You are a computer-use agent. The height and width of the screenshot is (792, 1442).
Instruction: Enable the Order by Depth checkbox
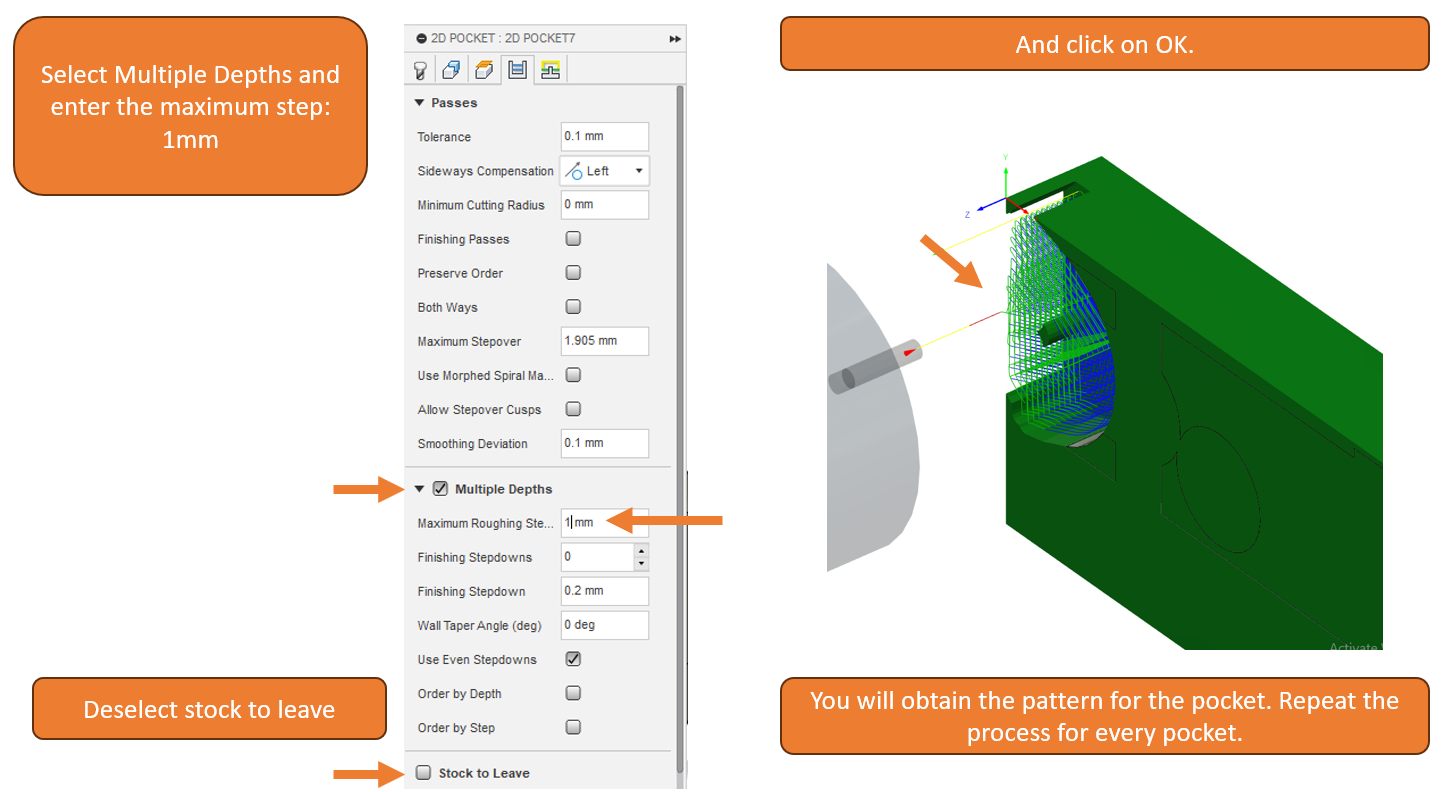click(574, 693)
